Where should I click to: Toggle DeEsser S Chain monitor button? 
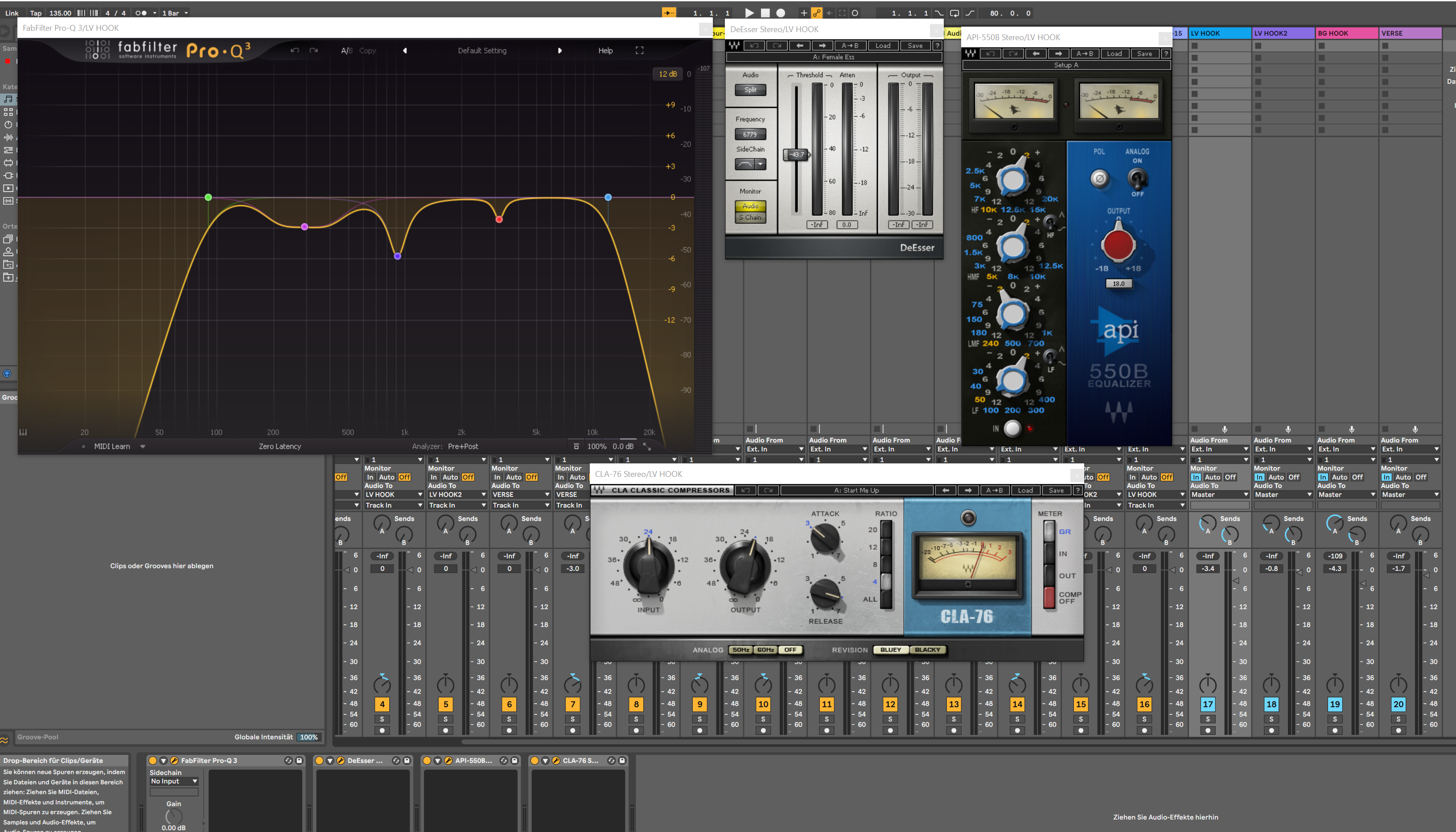point(750,217)
